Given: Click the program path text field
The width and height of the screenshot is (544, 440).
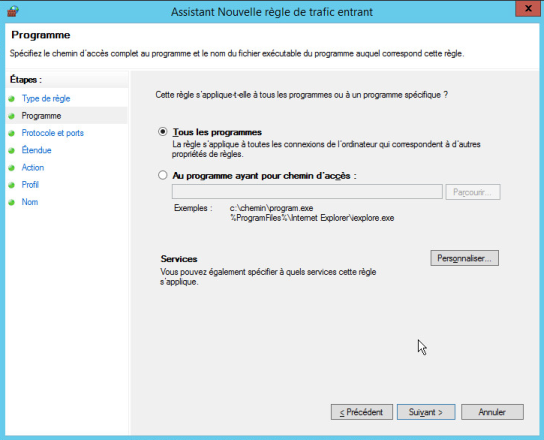Looking at the screenshot, I should [307, 192].
